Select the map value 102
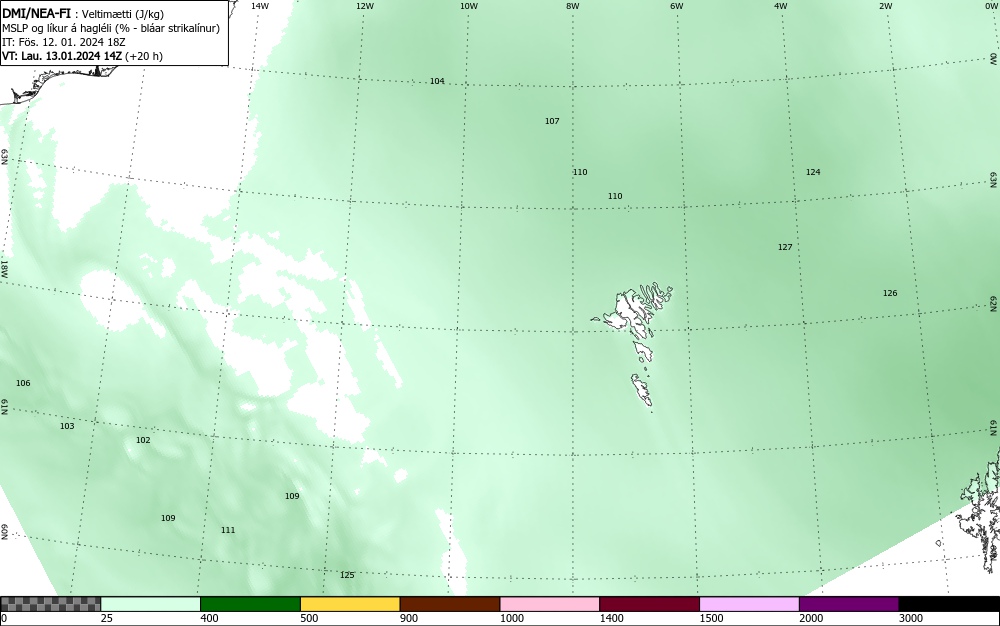Screen dimensions: 1000x626 click(x=143, y=440)
